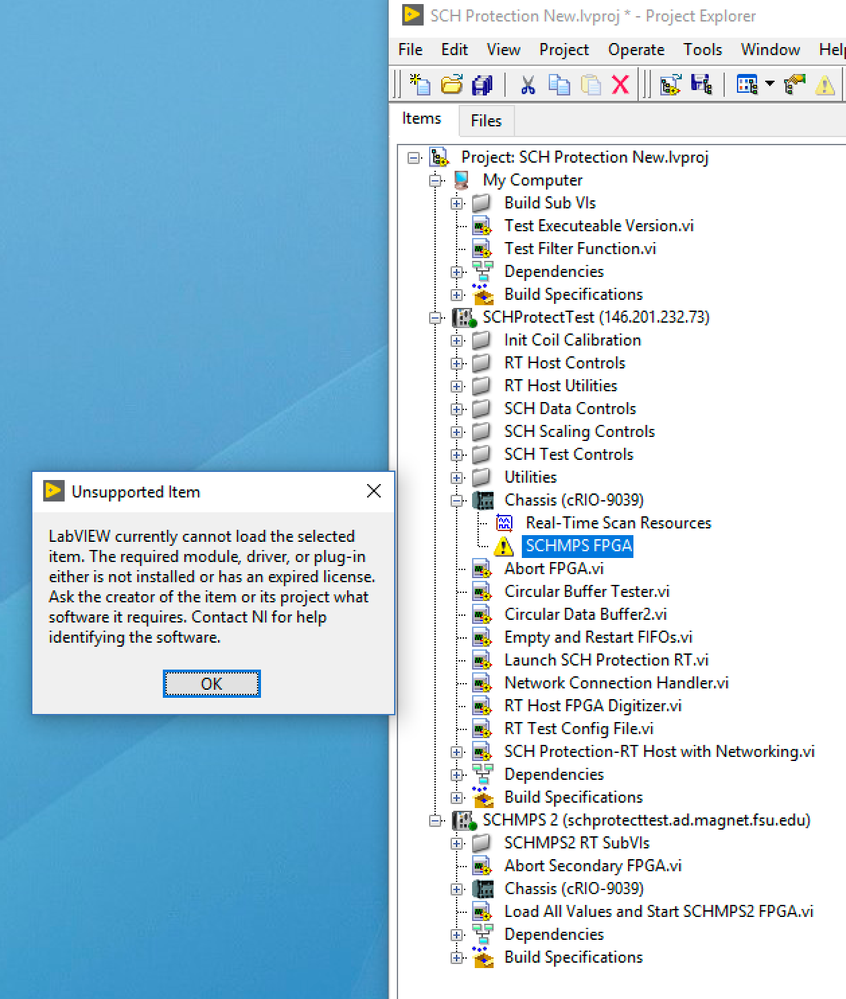Select Abort Secondary FPGA.vi
Viewport: 846px width, 999px height.
pyautogui.click(x=593, y=866)
